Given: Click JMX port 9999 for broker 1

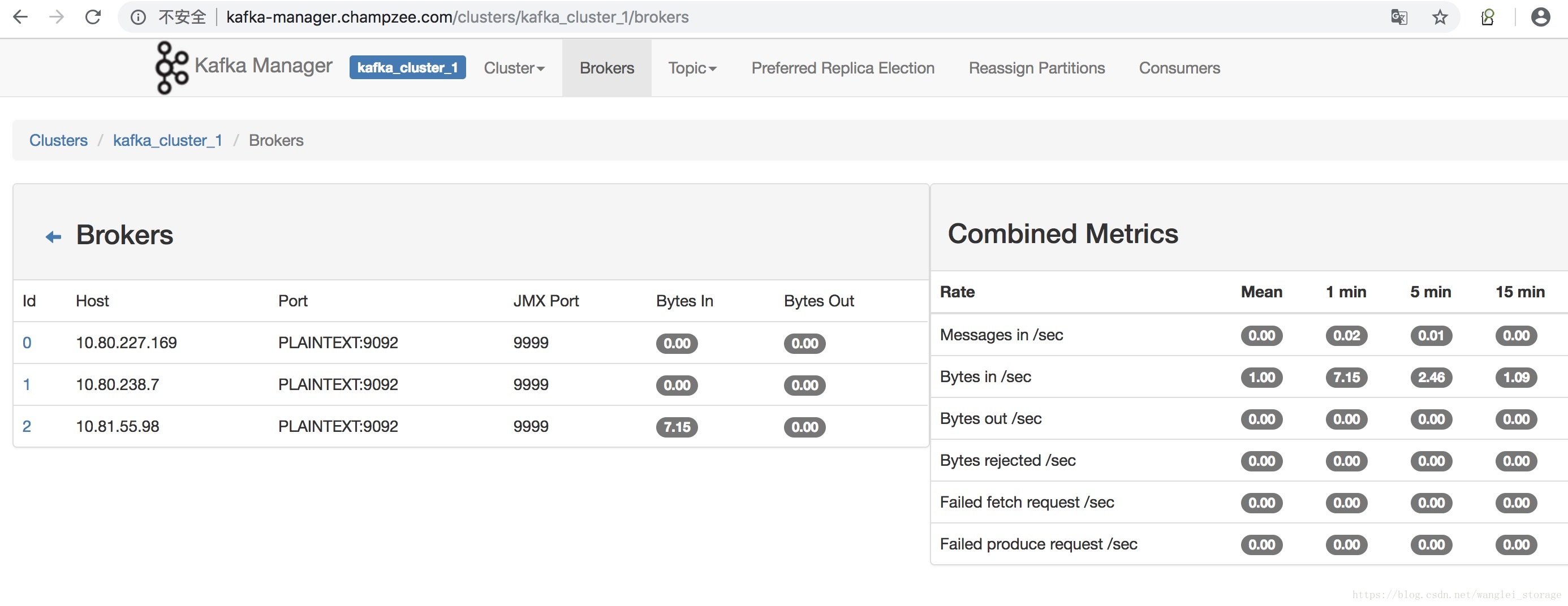Looking at the screenshot, I should pyautogui.click(x=531, y=384).
